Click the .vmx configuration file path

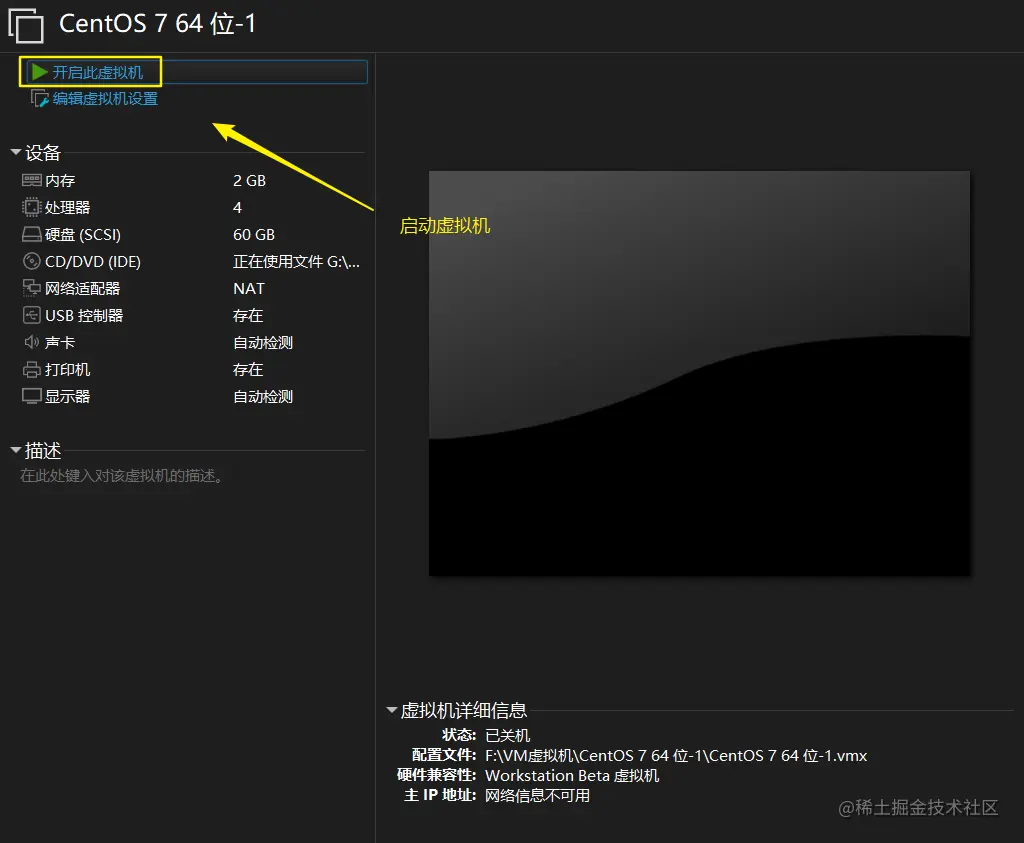click(676, 756)
